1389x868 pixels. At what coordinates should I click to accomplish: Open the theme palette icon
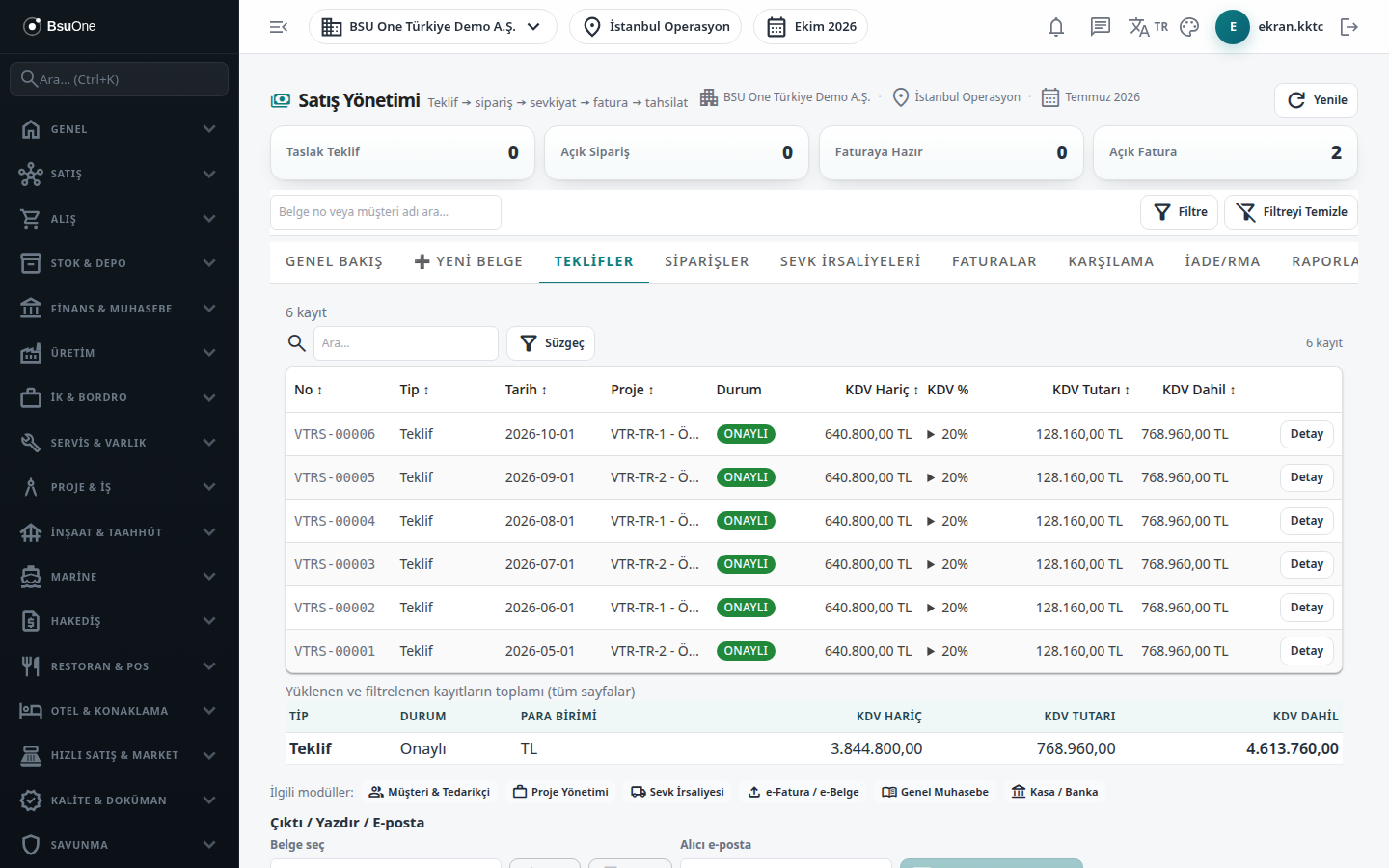click(x=1189, y=27)
